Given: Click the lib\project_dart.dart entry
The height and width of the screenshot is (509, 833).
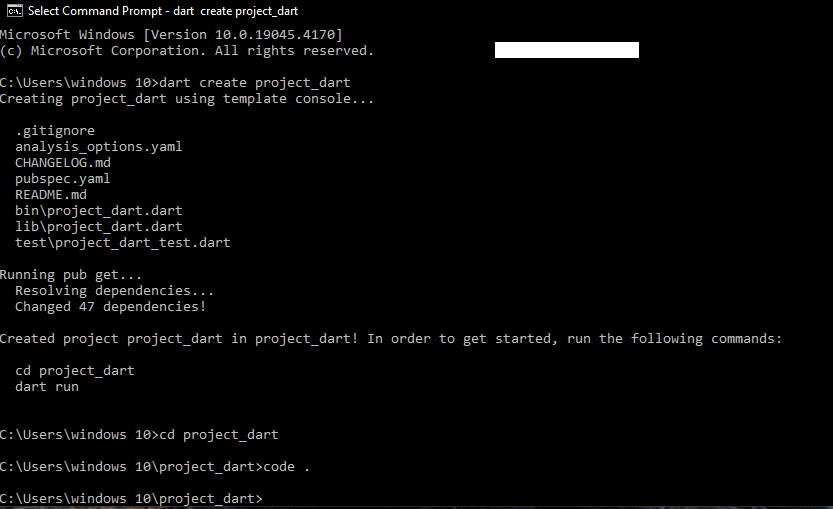Looking at the screenshot, I should [98, 226].
